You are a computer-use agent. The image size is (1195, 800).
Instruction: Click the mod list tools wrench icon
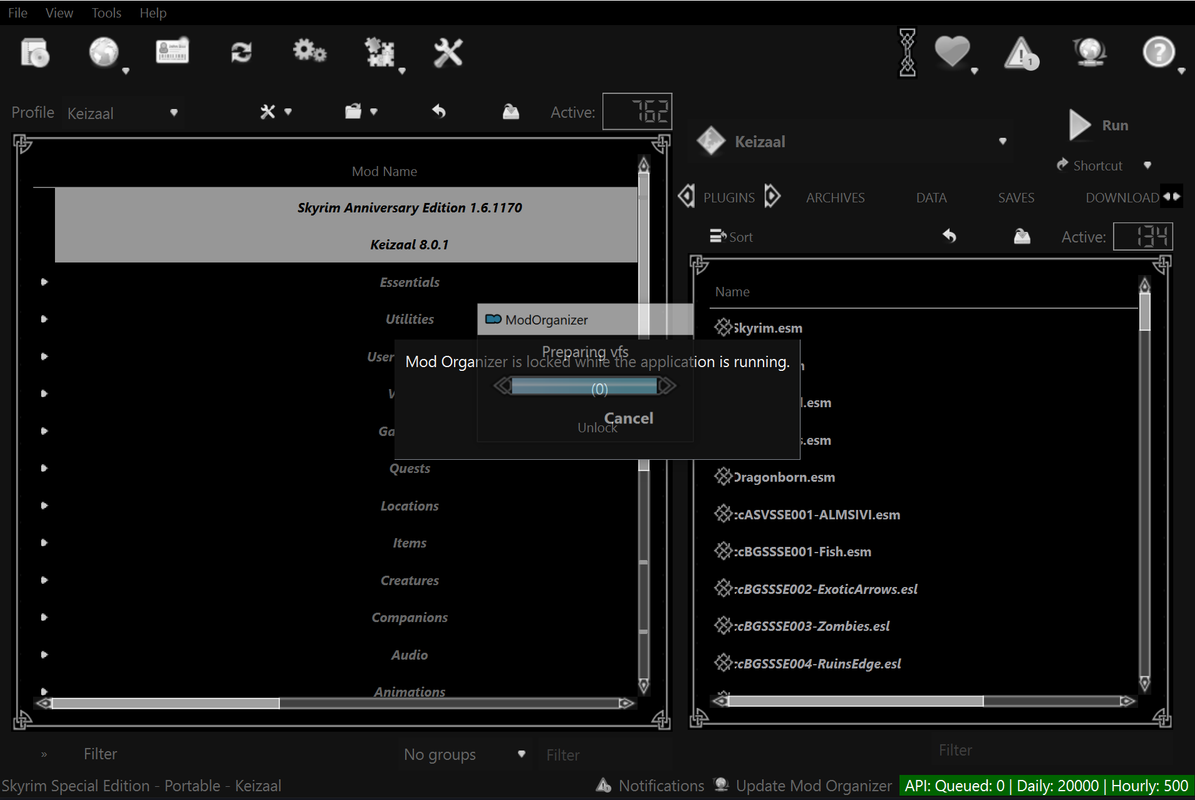[x=268, y=112]
